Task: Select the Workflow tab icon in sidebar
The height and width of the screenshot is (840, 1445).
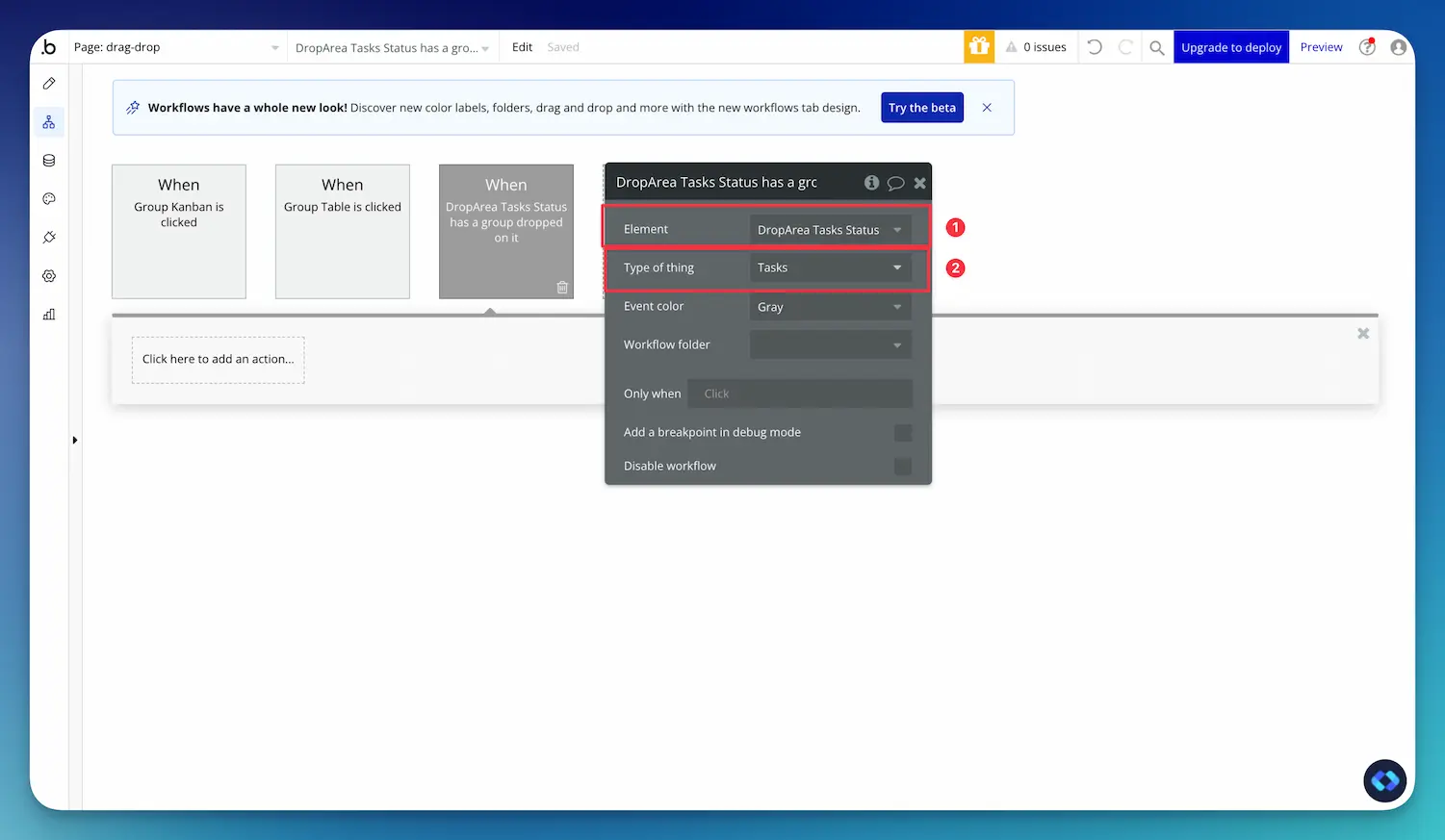Action: (x=49, y=122)
